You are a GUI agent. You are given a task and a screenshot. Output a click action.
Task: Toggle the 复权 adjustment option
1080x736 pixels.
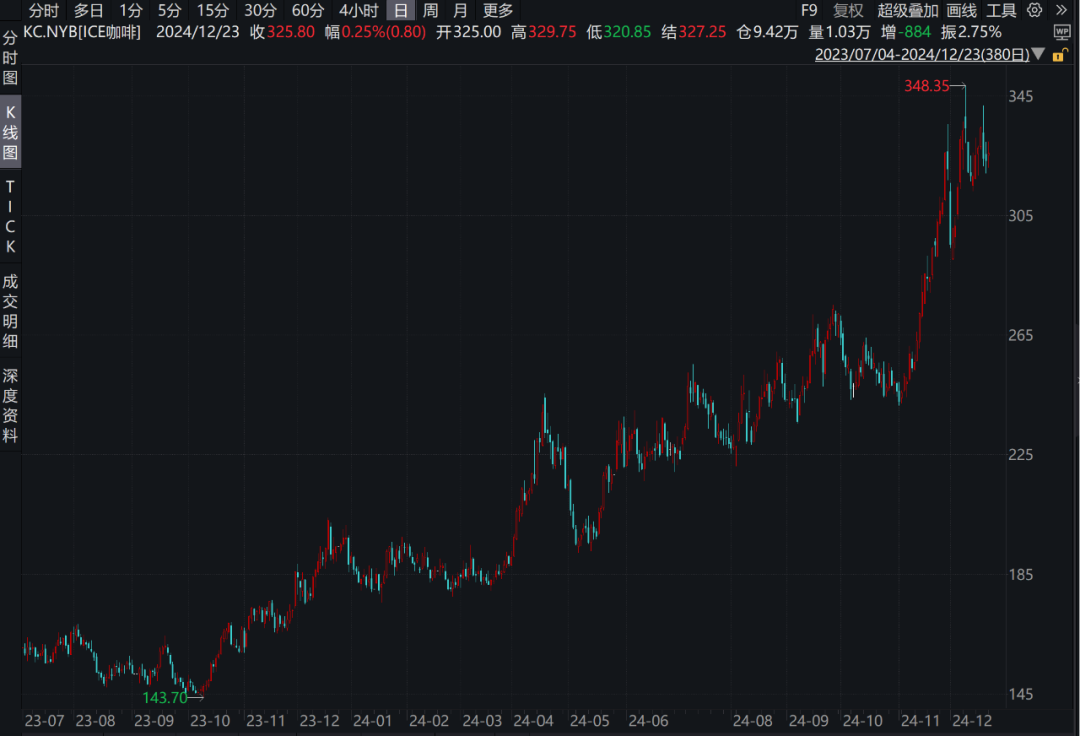point(848,11)
